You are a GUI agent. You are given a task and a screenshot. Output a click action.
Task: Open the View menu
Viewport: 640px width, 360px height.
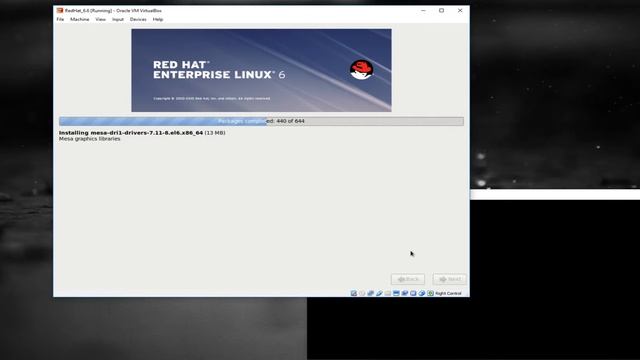(x=100, y=19)
